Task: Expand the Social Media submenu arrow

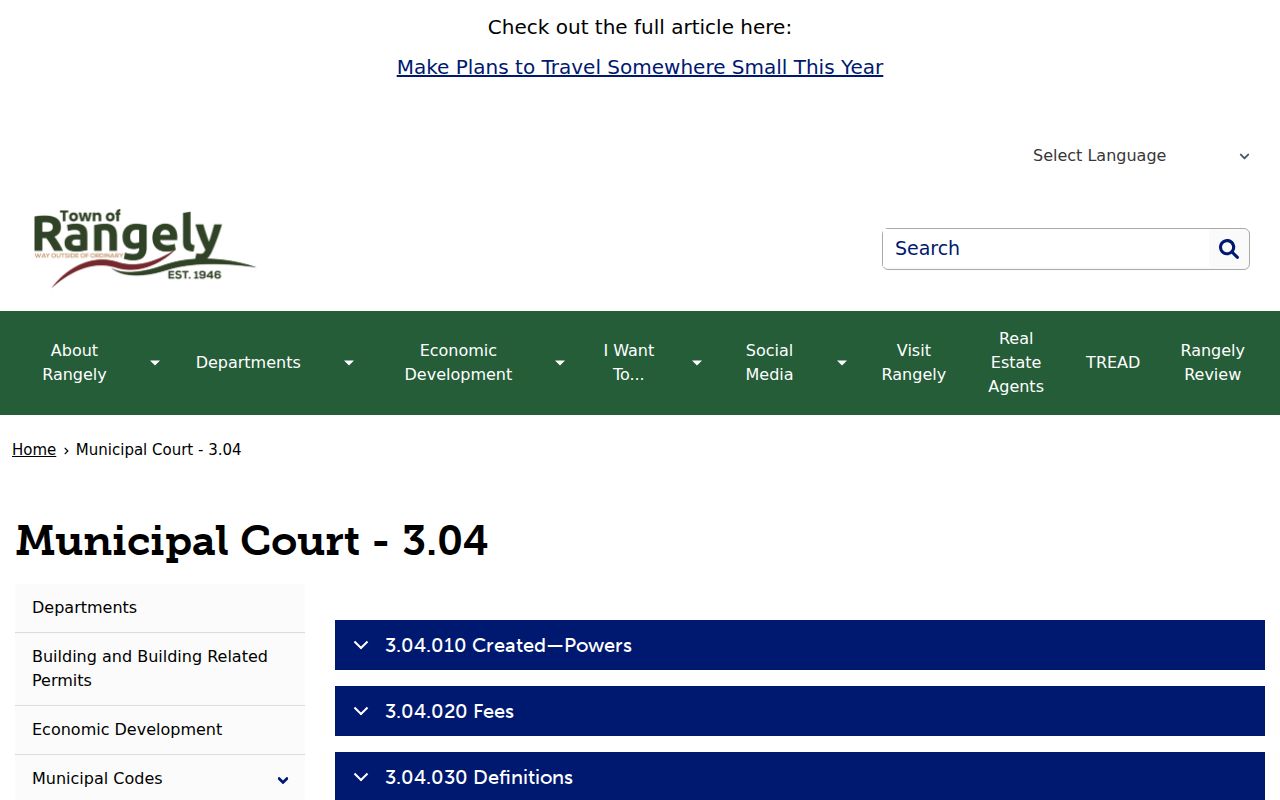Action: [842, 363]
